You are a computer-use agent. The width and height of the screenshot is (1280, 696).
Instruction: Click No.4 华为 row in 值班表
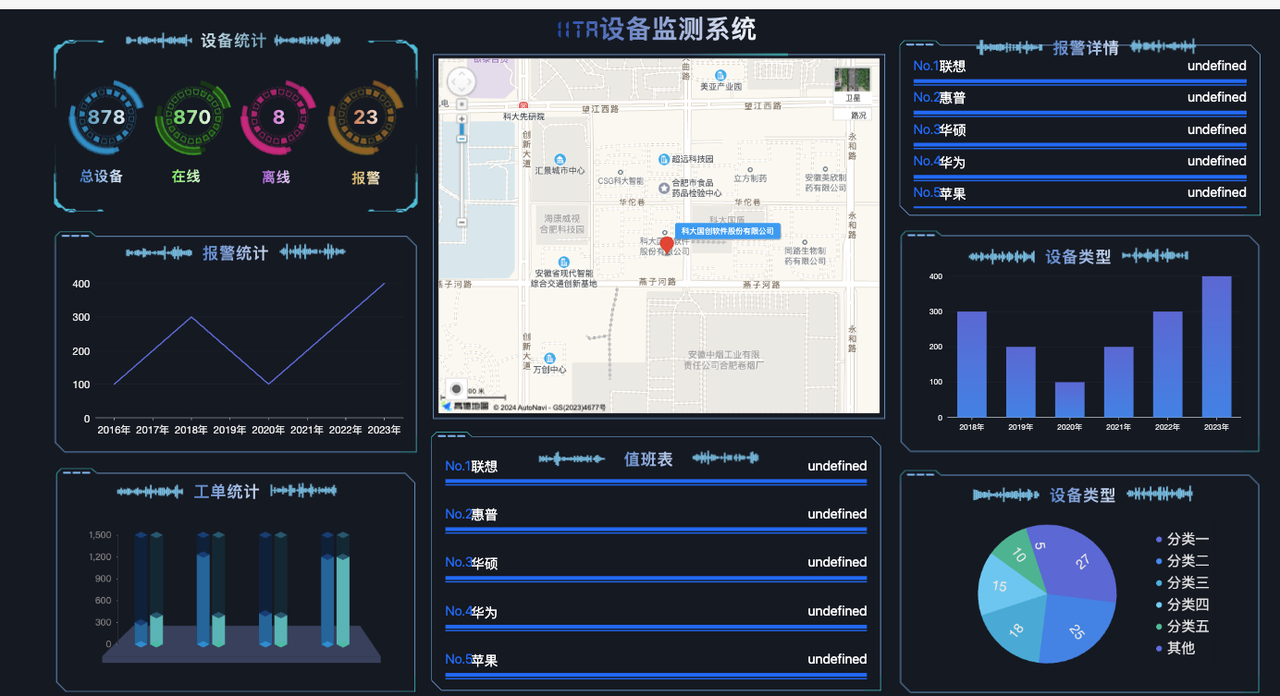[656, 616]
